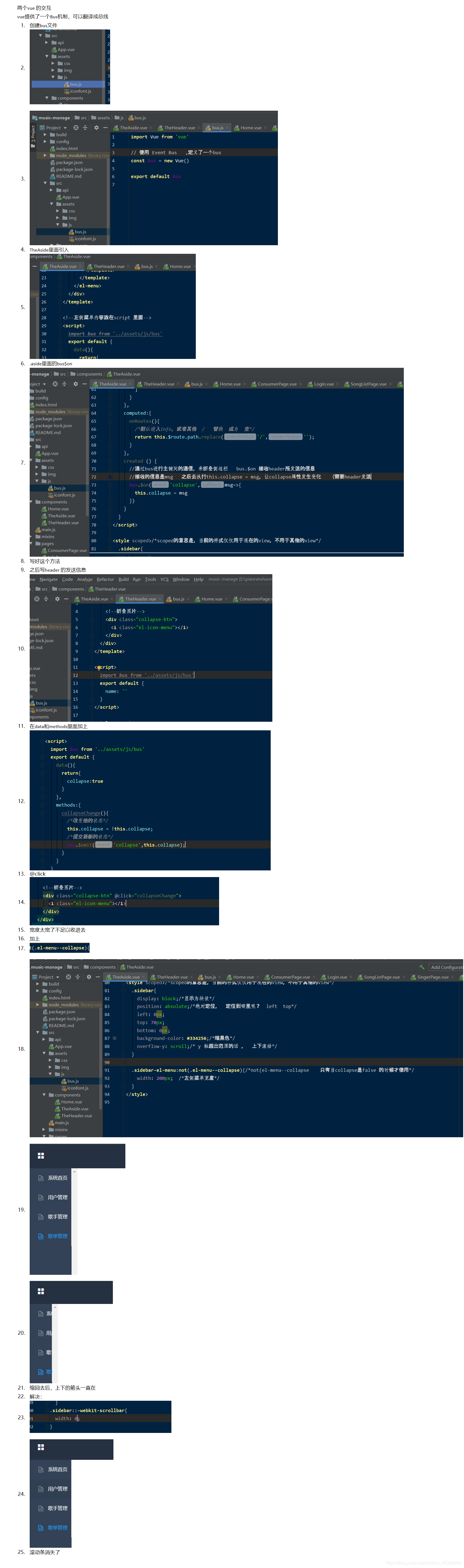
Task: Click grid icon above the scrollbar-free final sidebar
Action: click(41, 1447)
